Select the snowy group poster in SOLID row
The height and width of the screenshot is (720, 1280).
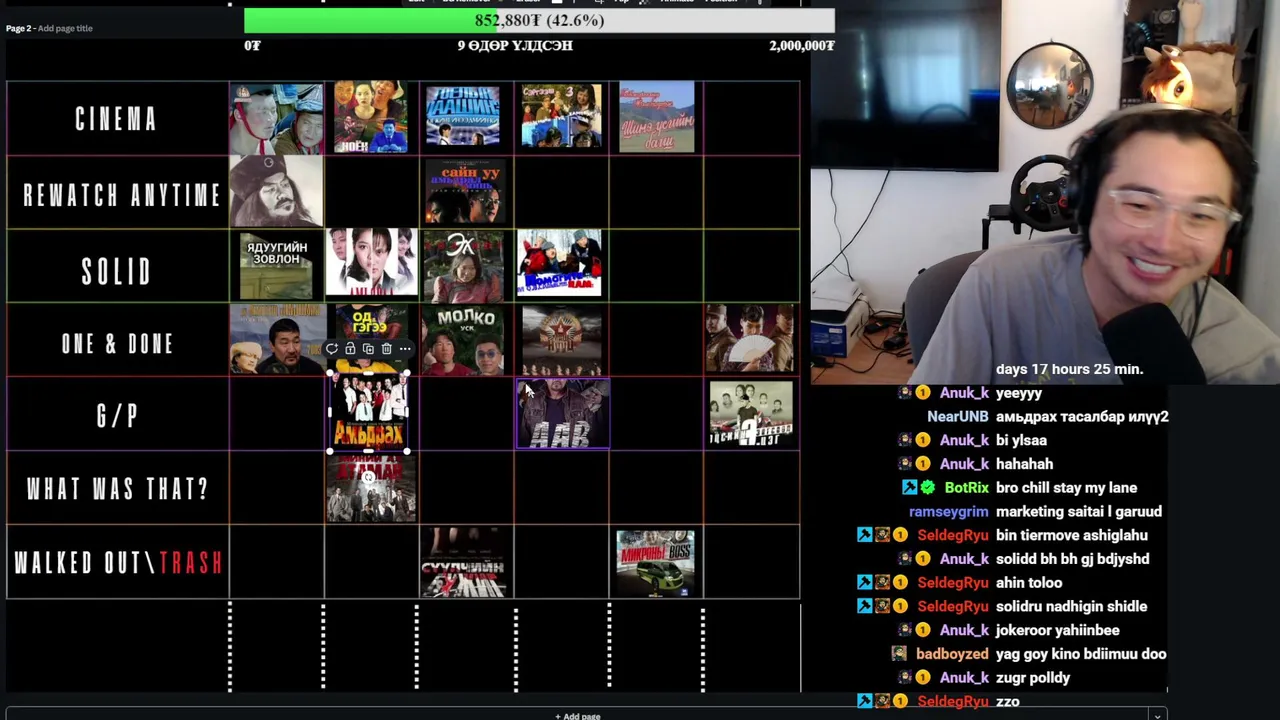click(559, 263)
